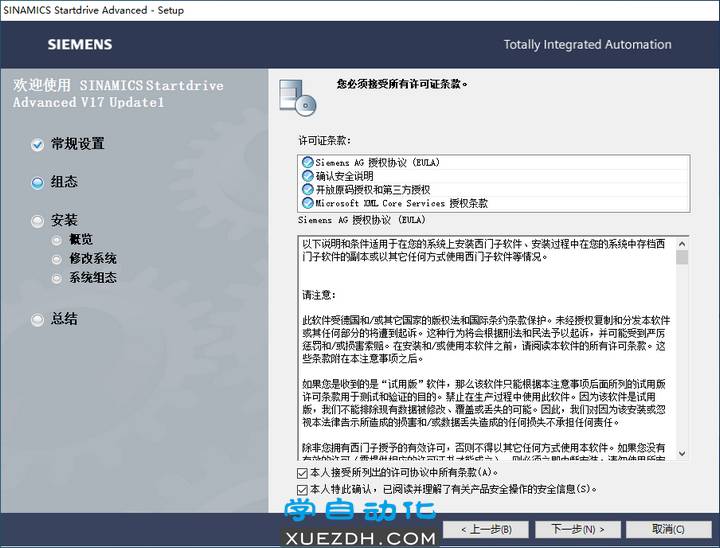Select the 修改系统 sub-step label
Viewport: 720px width, 548px height.
coord(93,258)
